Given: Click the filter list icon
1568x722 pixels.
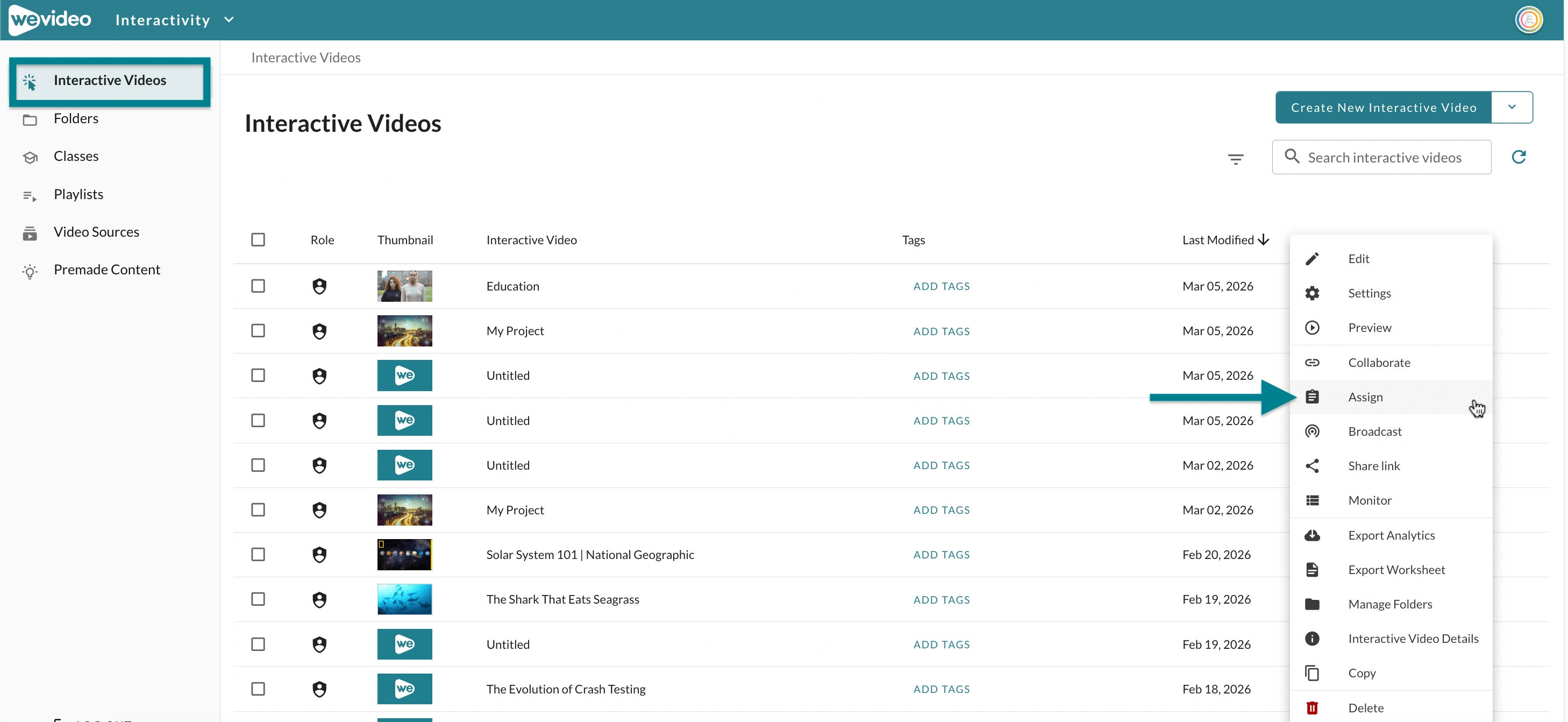Looking at the screenshot, I should pos(1235,159).
